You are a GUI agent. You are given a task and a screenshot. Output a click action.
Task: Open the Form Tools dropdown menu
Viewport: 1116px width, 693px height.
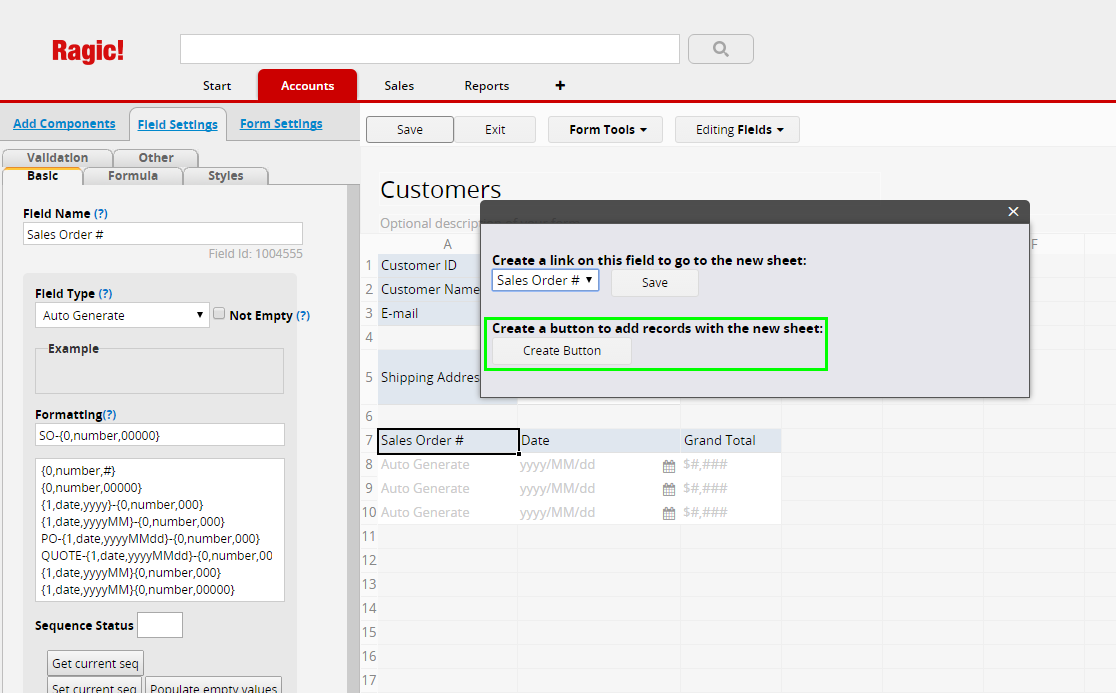605,130
